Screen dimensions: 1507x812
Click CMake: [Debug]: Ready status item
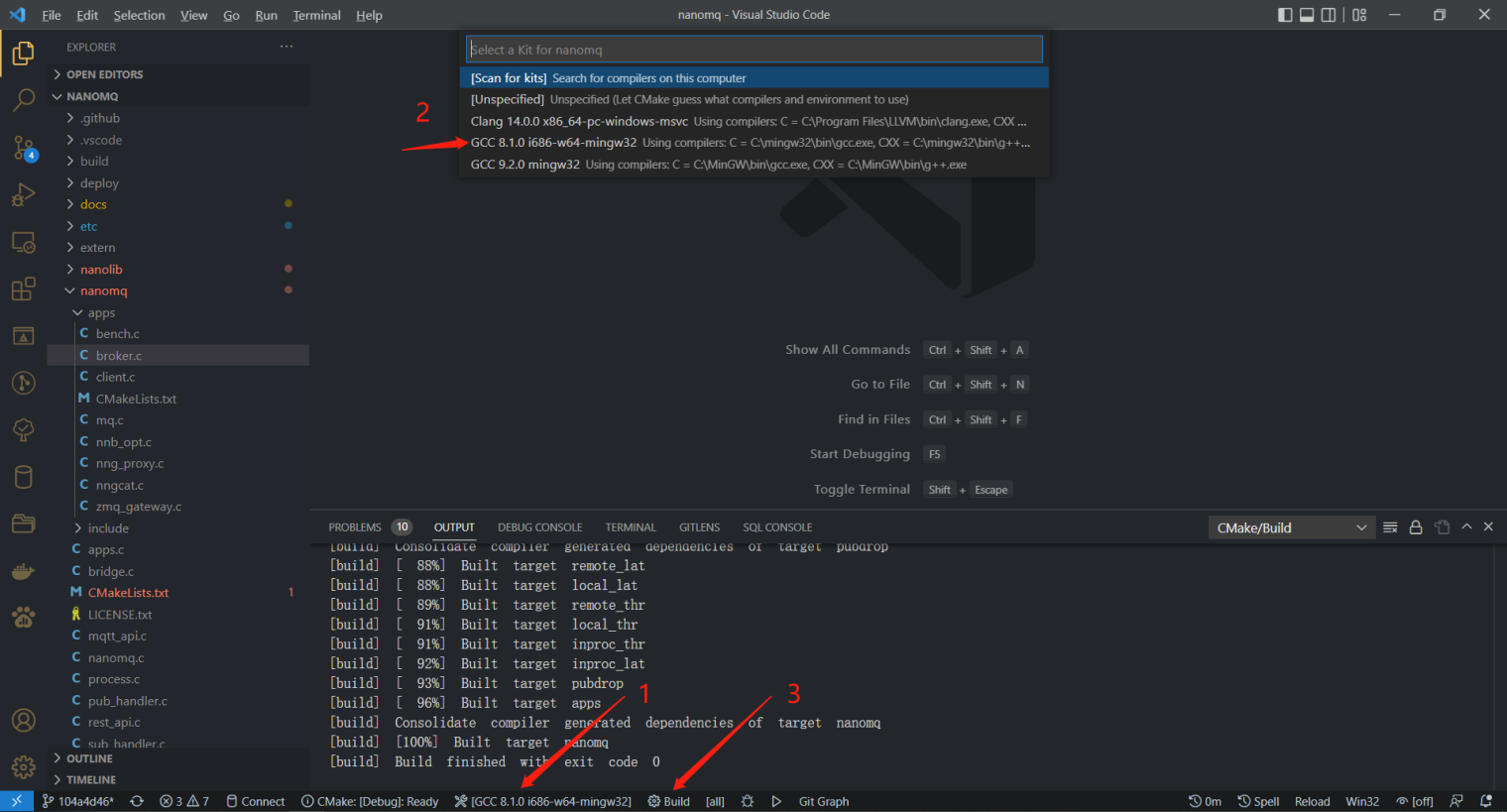[370, 801]
